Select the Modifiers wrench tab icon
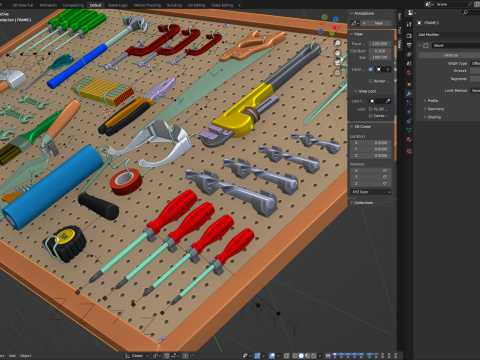The width and height of the screenshot is (480, 360). (409, 94)
